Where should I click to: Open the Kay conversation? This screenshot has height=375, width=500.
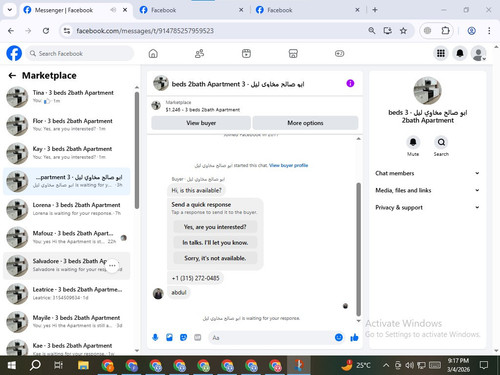pos(67,153)
